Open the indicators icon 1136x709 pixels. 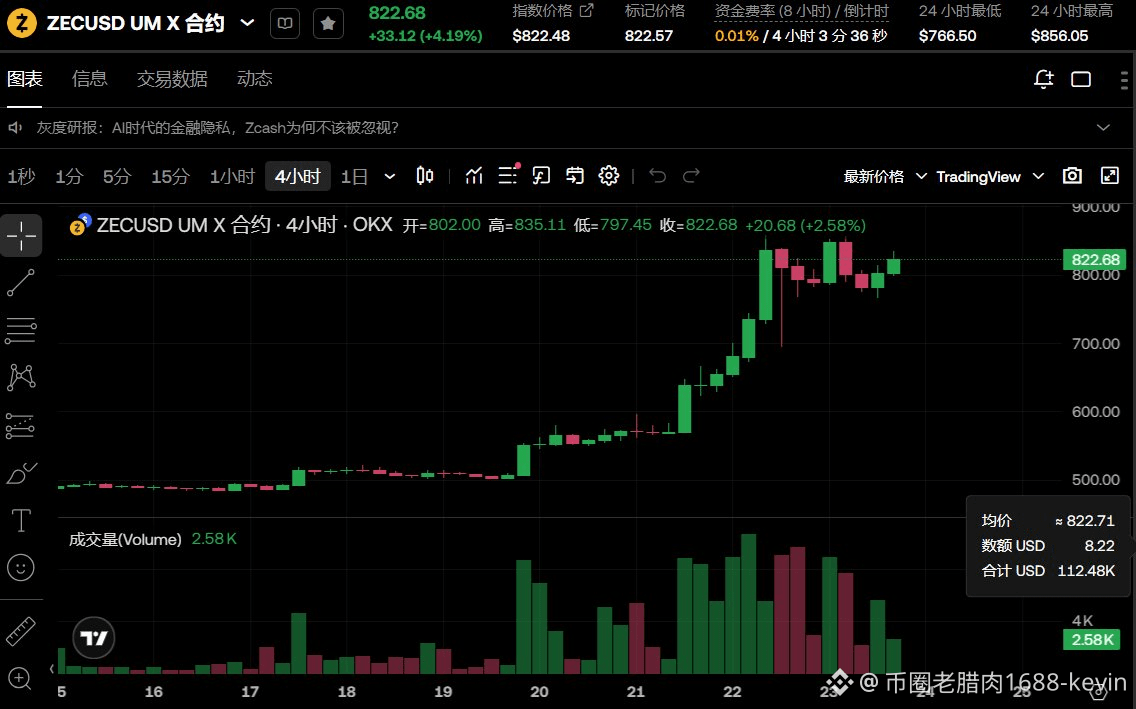point(474,176)
